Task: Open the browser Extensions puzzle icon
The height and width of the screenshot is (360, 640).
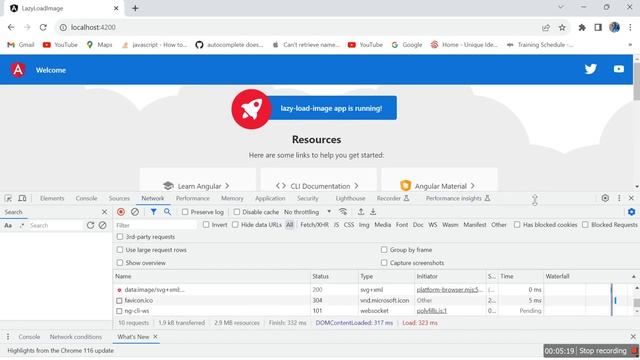Action: [582, 27]
